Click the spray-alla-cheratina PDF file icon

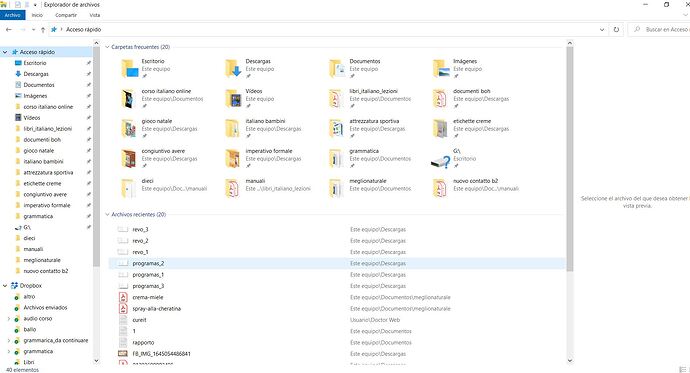[x=123, y=309]
